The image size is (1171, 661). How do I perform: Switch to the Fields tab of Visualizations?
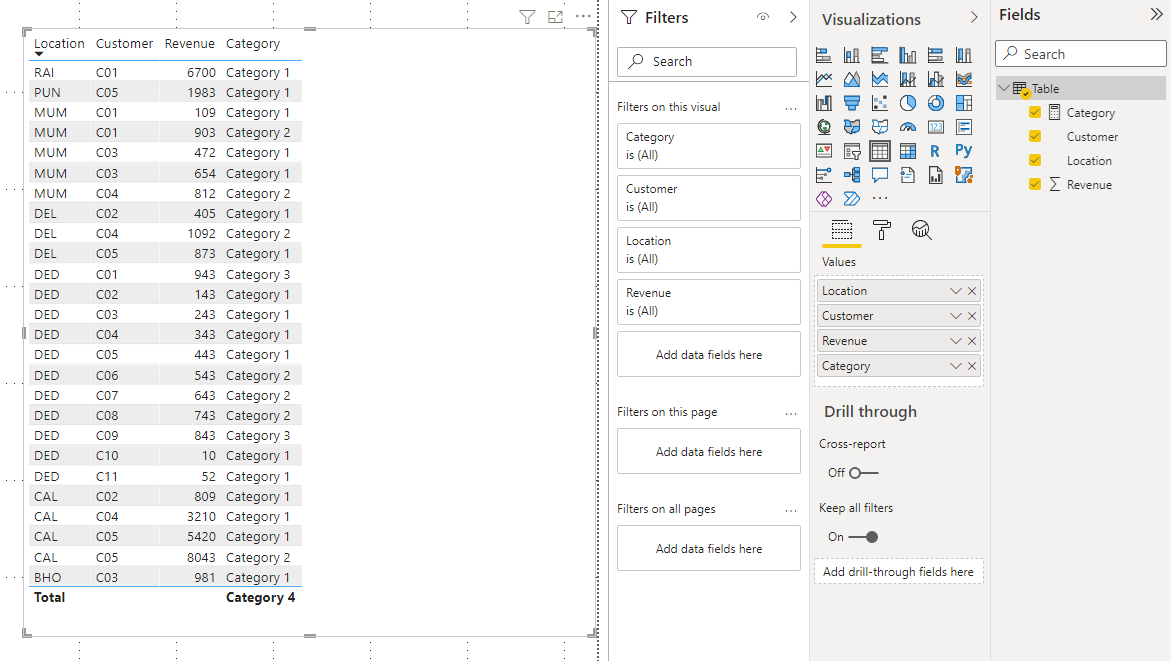[x=842, y=230]
